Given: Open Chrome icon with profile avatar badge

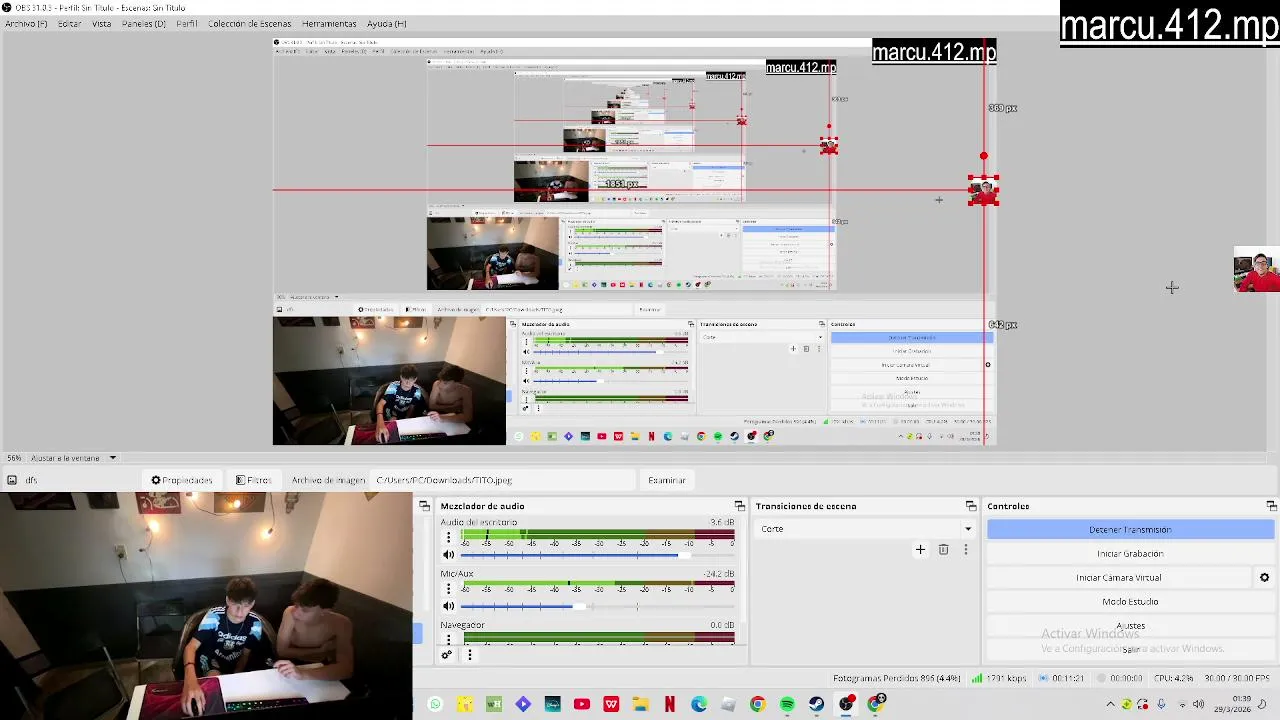Looking at the screenshot, I should point(876,704).
